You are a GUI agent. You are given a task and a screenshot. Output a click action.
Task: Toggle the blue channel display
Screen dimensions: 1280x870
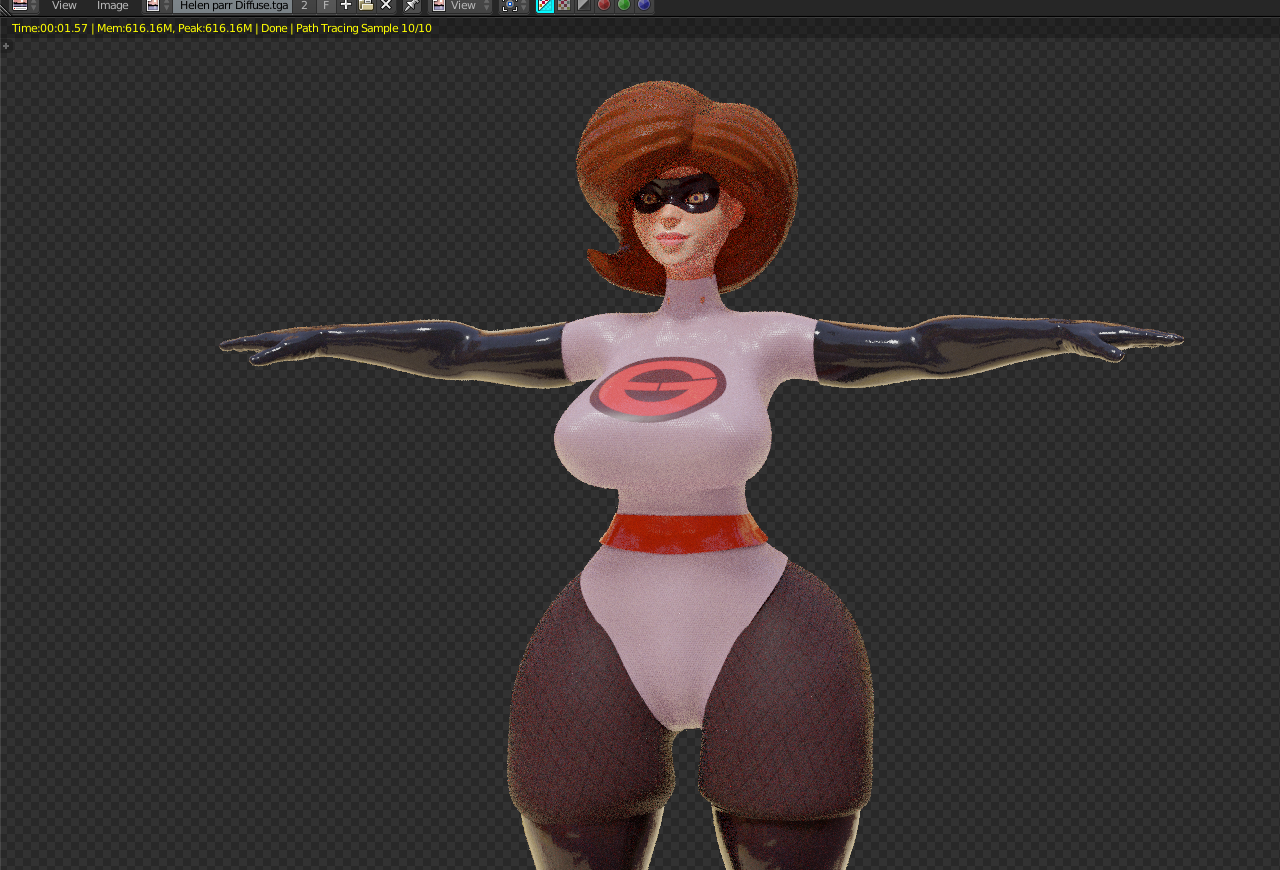click(x=644, y=5)
